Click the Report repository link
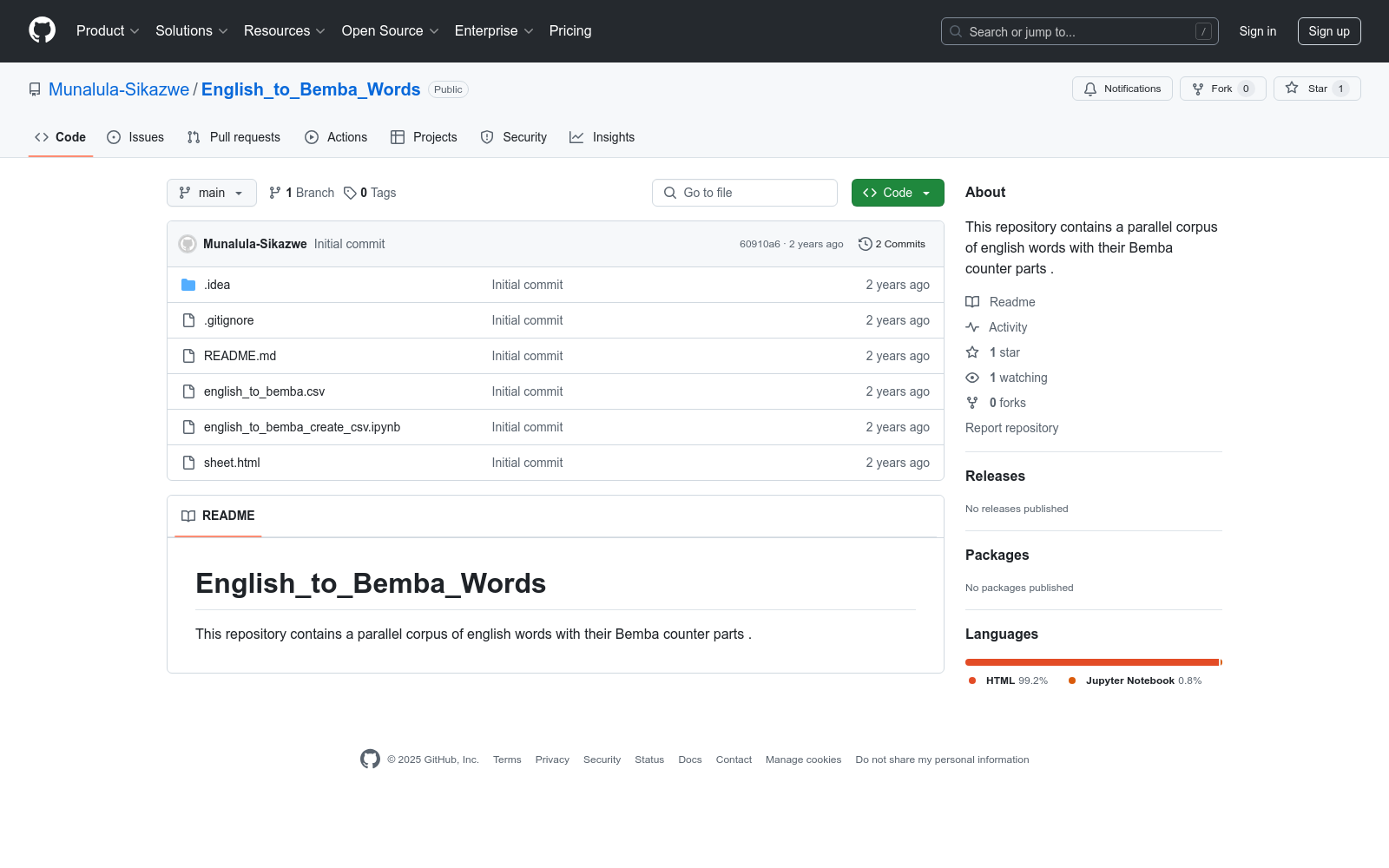The image size is (1389, 868). [x=1011, y=428]
